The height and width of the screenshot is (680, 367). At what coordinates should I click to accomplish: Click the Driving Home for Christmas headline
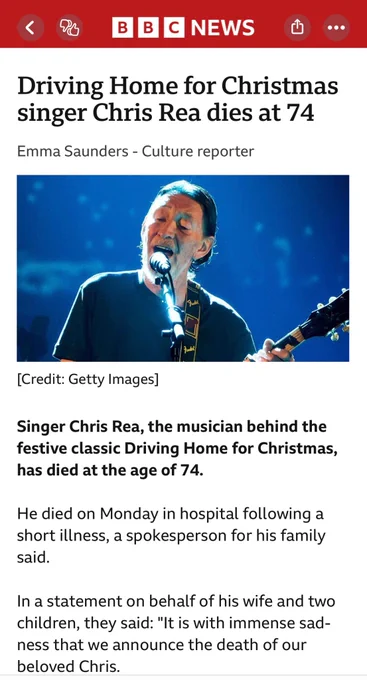click(x=177, y=99)
